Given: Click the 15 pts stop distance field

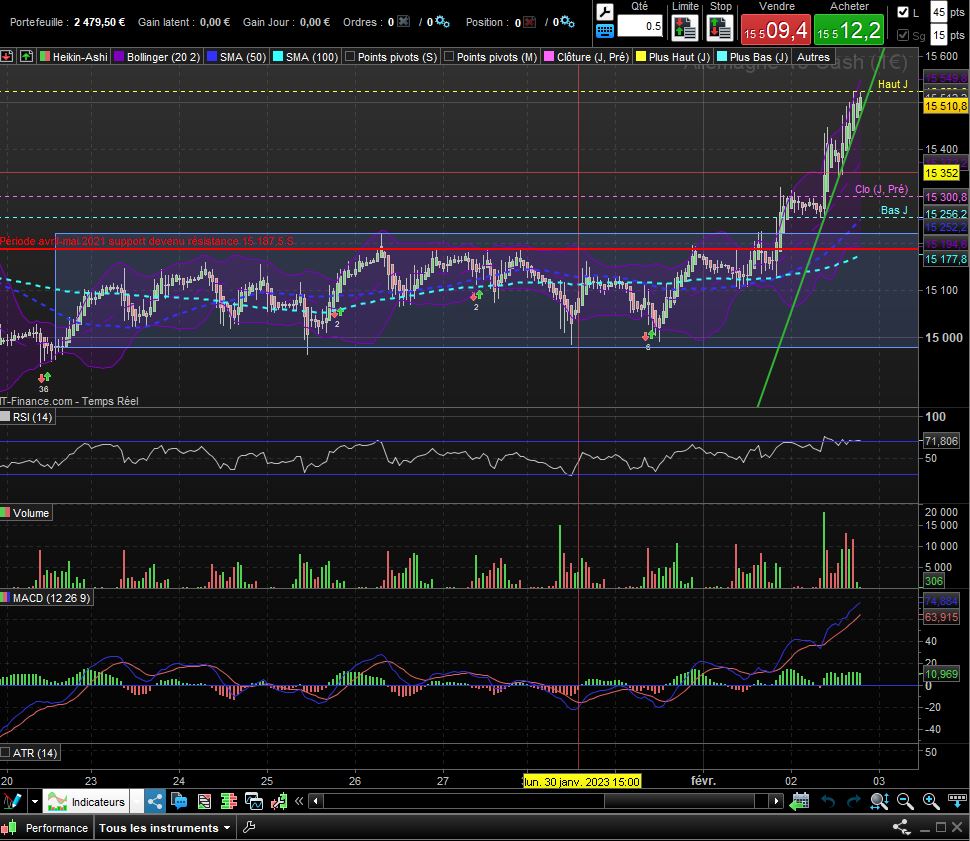Looking at the screenshot, I should tap(938, 35).
